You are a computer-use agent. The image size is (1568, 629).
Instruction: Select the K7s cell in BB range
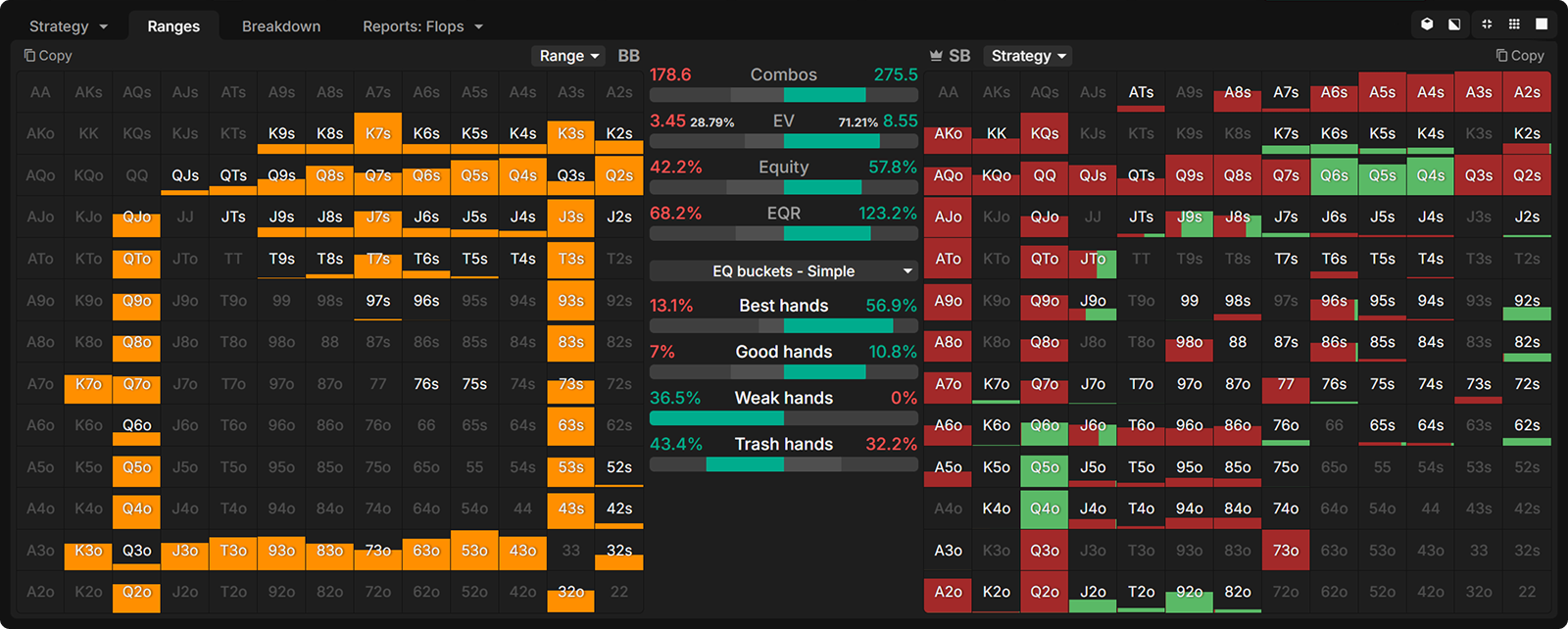tap(378, 134)
